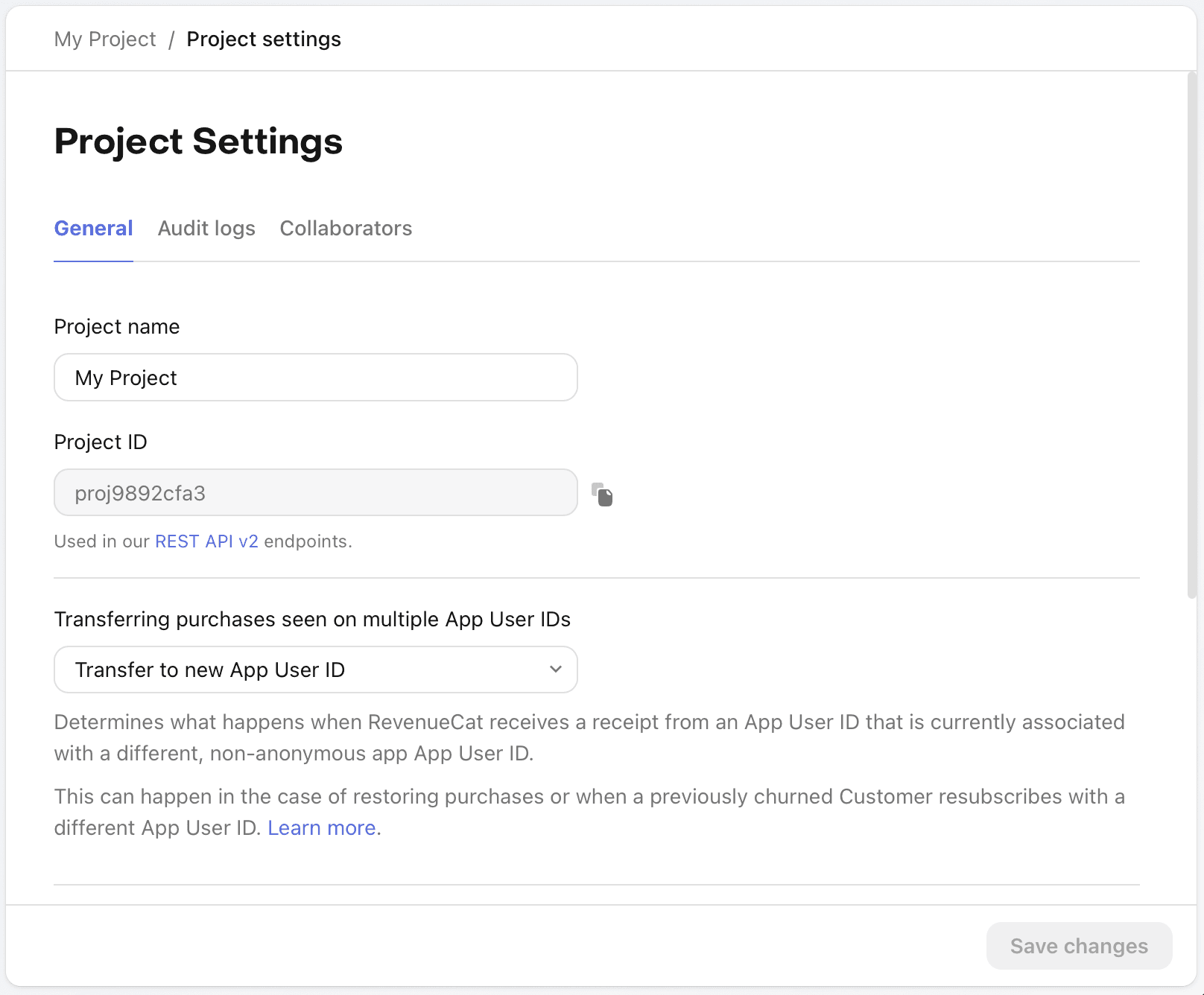Click the disabled Project ID field

pyautogui.click(x=315, y=492)
